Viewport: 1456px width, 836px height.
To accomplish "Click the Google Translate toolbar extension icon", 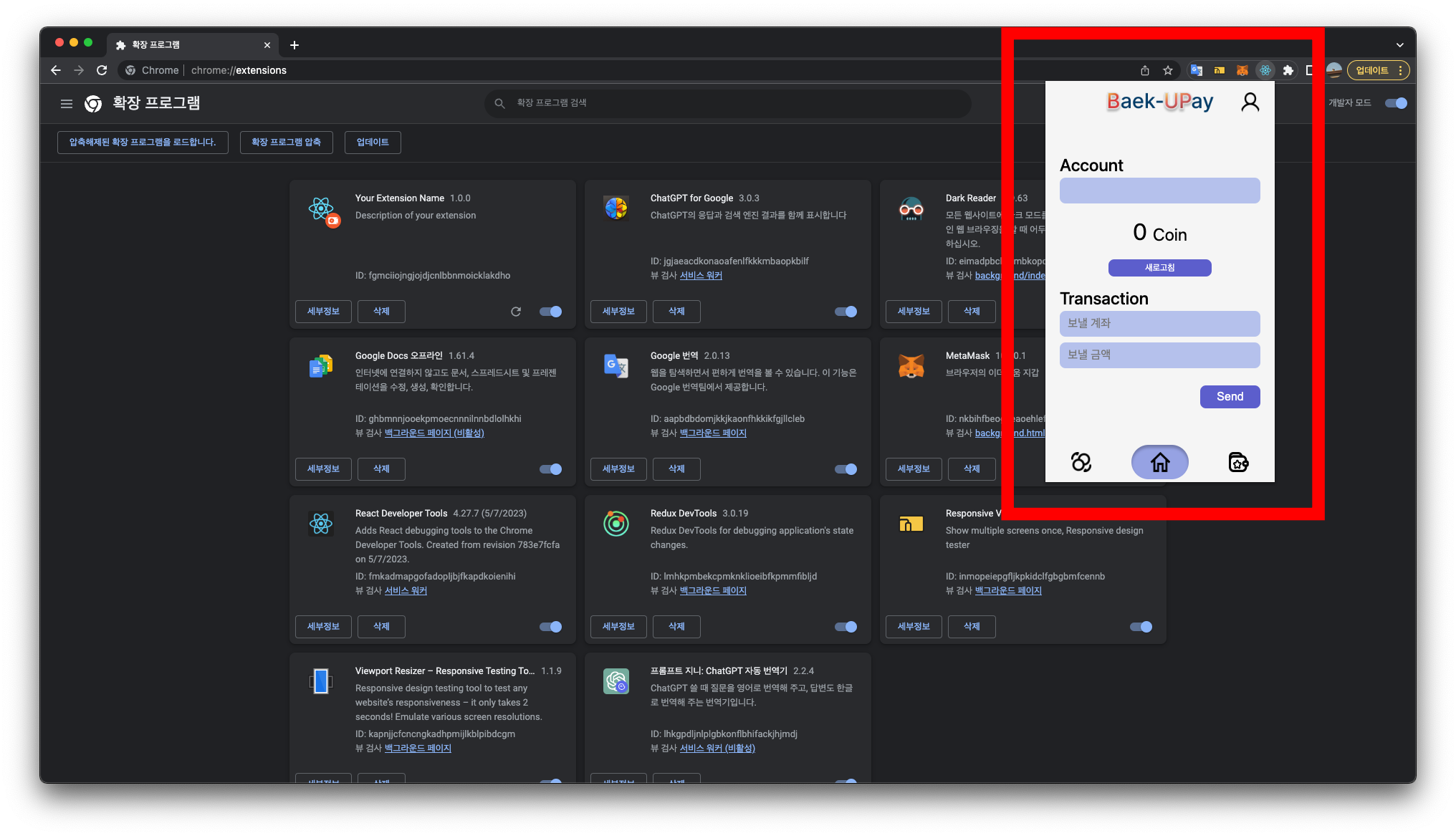I will point(1196,70).
